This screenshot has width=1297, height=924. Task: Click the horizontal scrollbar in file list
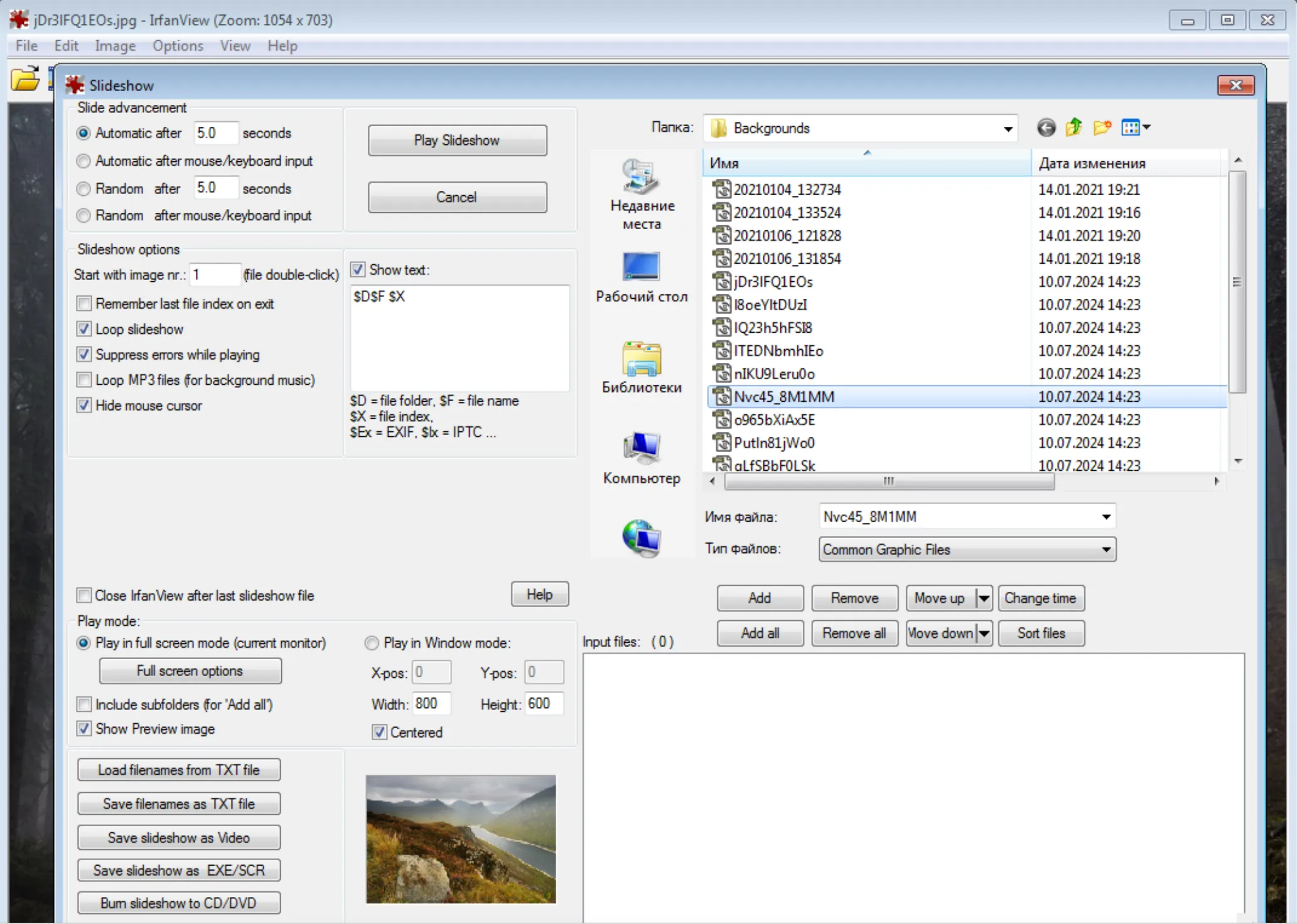point(888,481)
